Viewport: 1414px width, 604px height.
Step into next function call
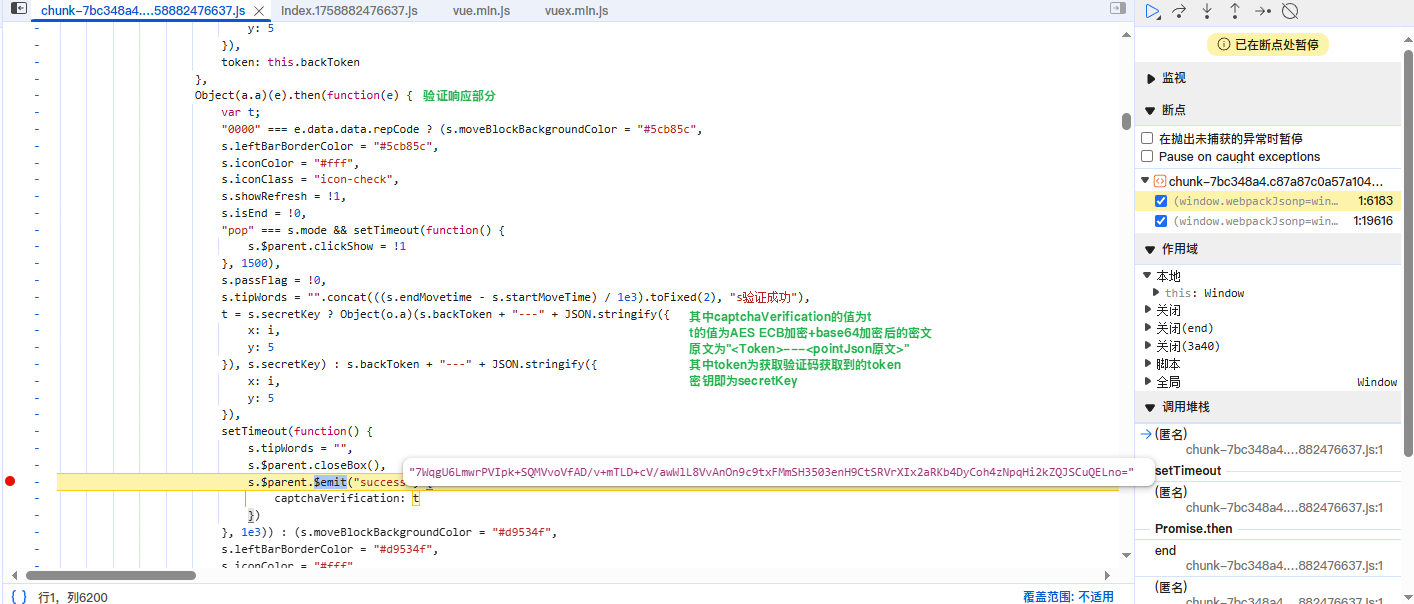(1208, 10)
